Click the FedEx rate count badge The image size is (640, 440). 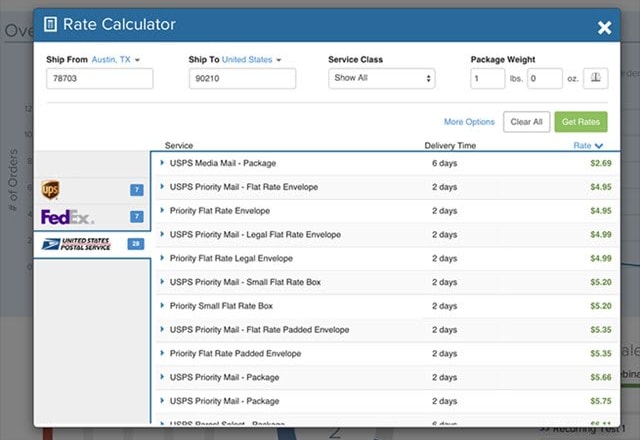click(137, 216)
